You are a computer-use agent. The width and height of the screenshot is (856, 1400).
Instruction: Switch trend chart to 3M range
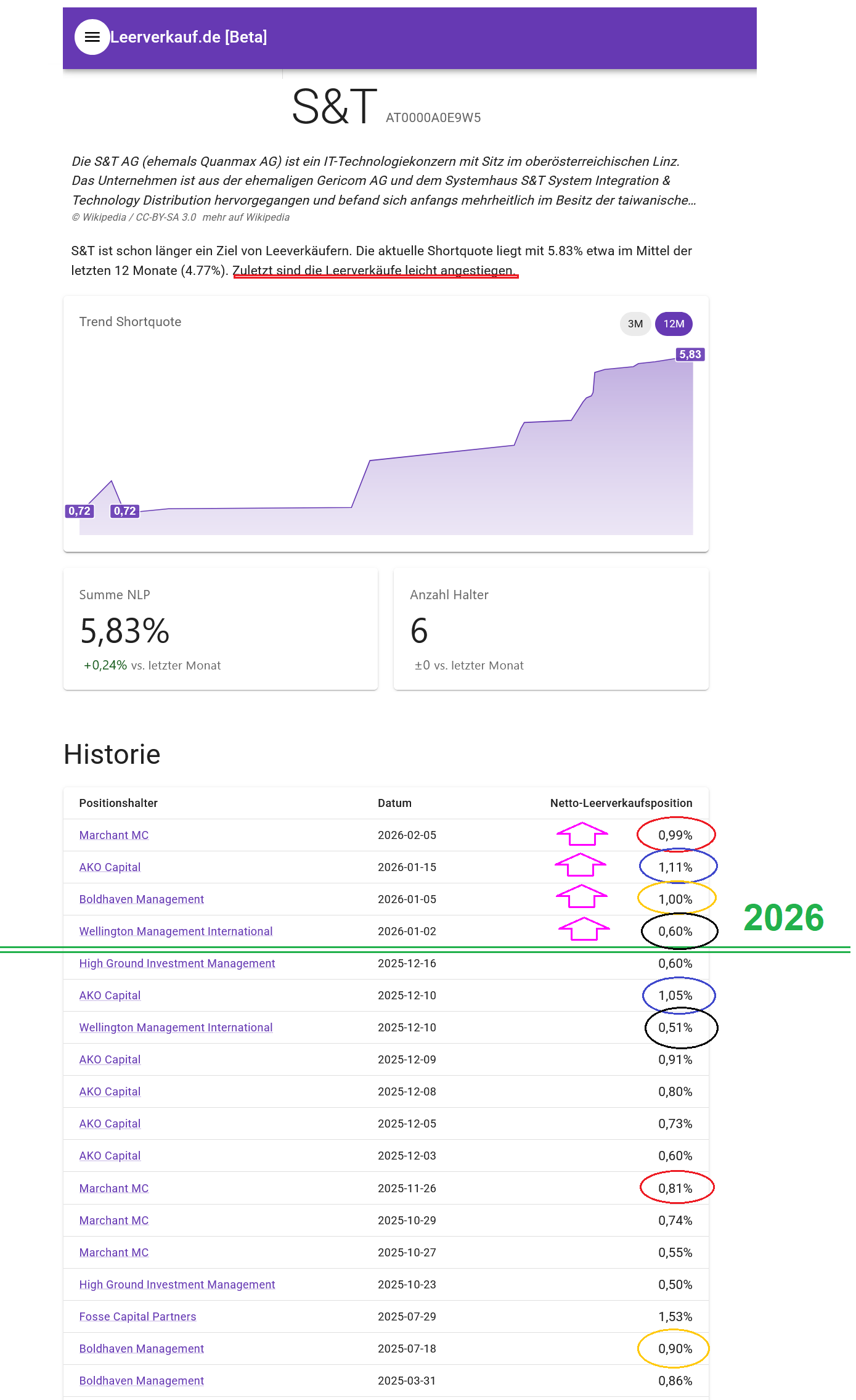pos(635,324)
